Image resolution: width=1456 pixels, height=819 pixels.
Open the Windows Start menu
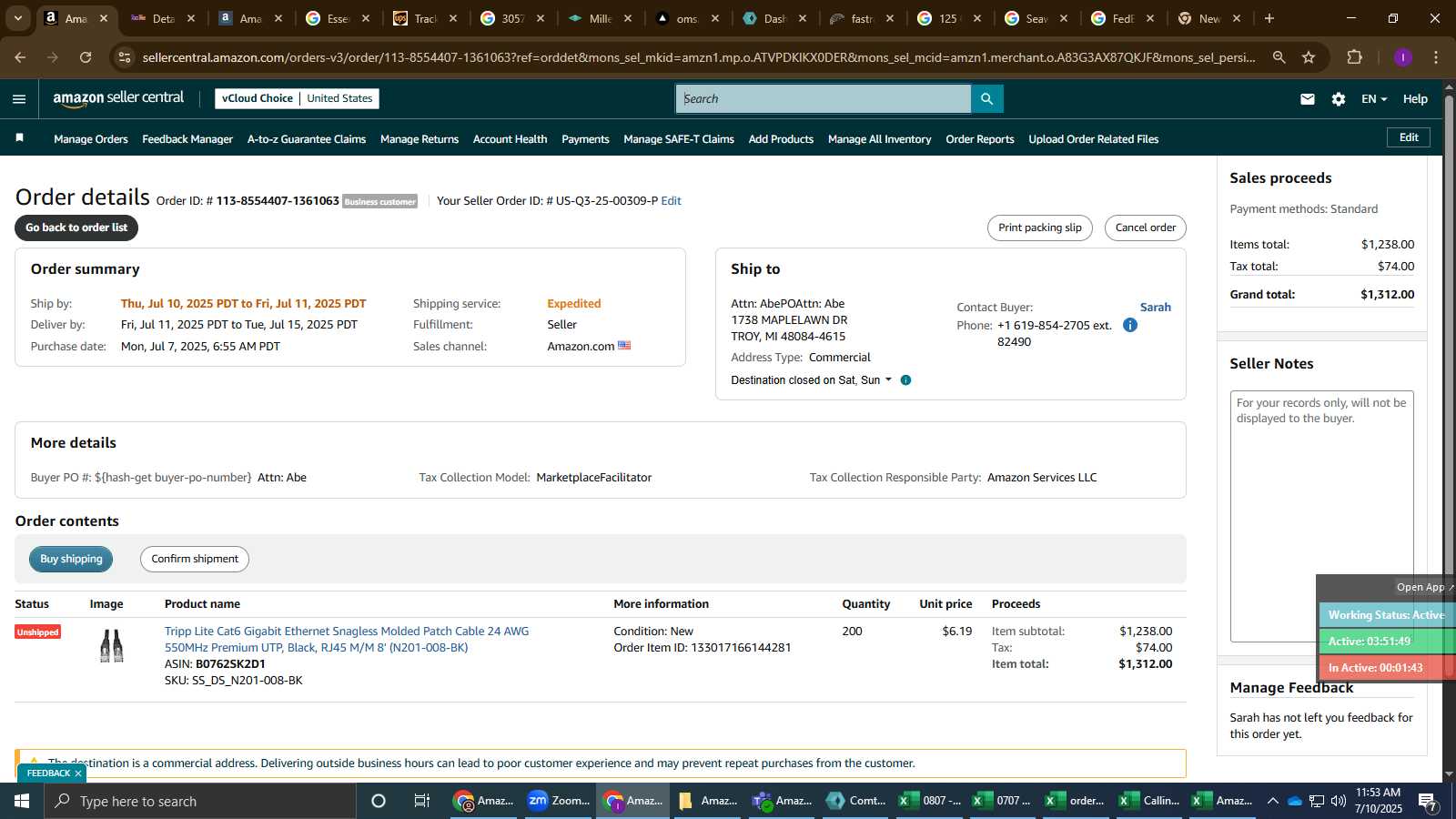[x=22, y=801]
